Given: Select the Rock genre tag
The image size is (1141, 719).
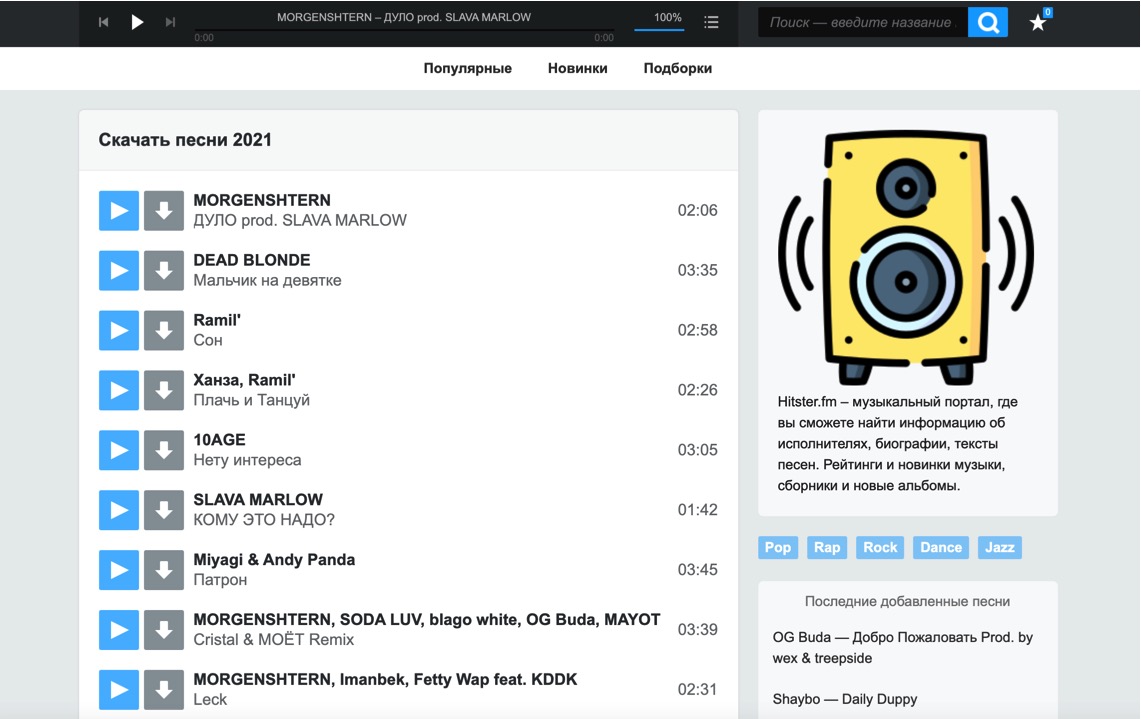Looking at the screenshot, I should point(880,547).
